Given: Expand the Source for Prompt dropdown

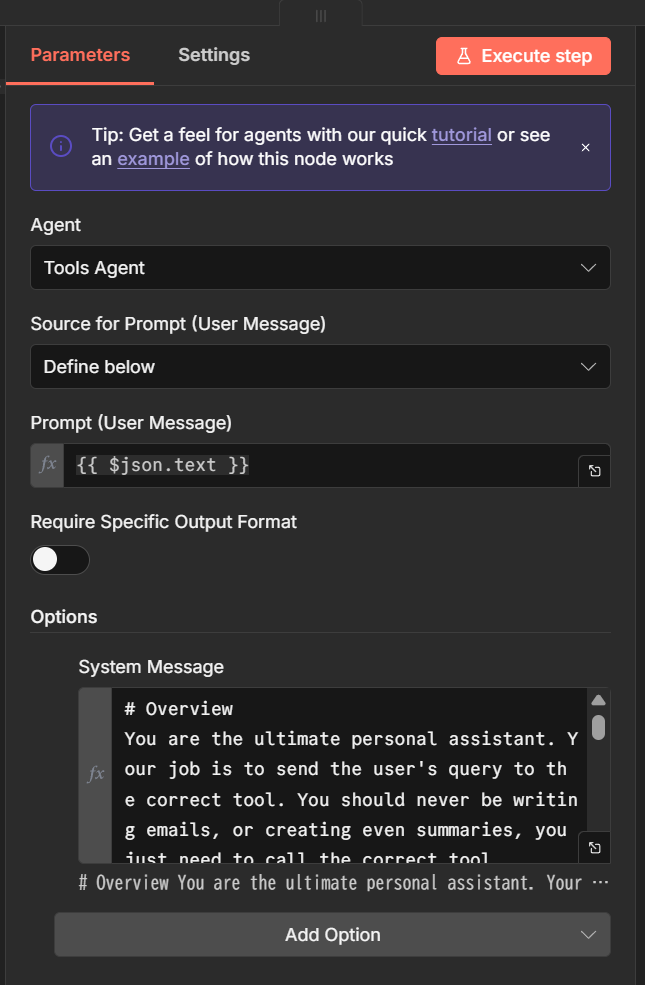Looking at the screenshot, I should point(320,367).
